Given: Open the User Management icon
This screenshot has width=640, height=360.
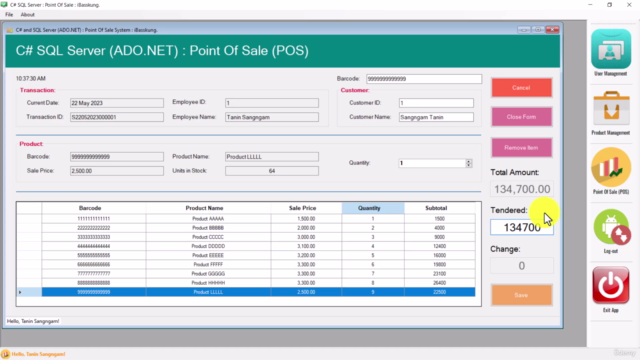Looking at the screenshot, I should coord(611,49).
